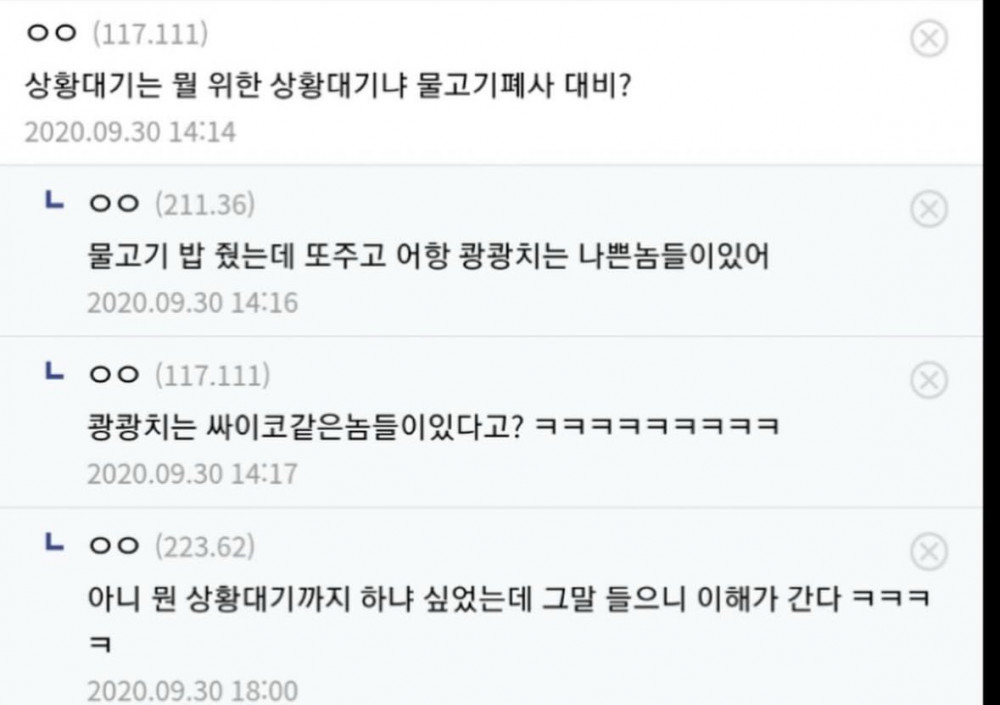The image size is (1000, 705).
Task: Click the IP label (117.111) on top comment
Action: (150, 33)
